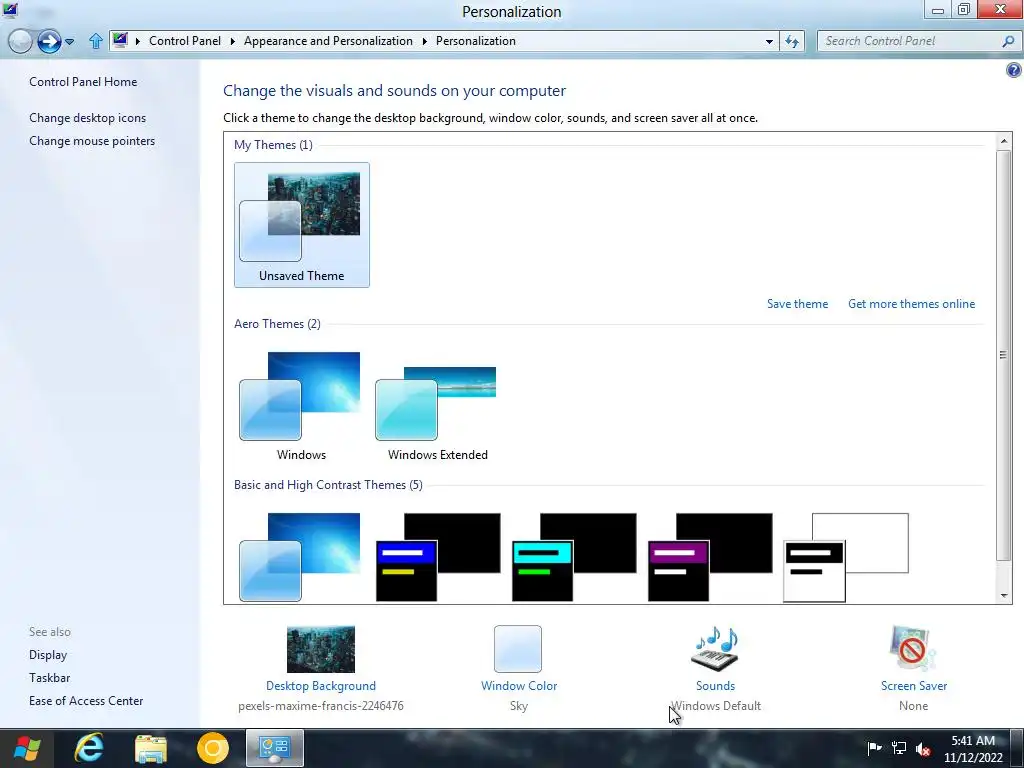1024x768 pixels.
Task: Select the high contrast theme with purple title bar
Action: pos(710,556)
